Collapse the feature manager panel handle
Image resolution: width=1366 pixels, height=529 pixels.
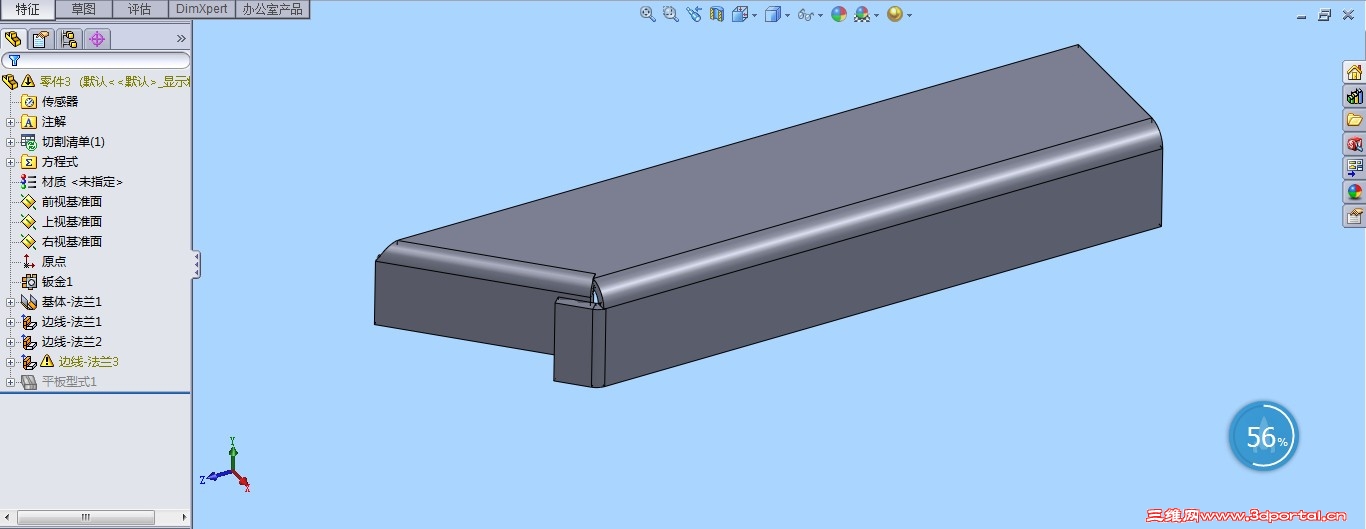pos(196,264)
